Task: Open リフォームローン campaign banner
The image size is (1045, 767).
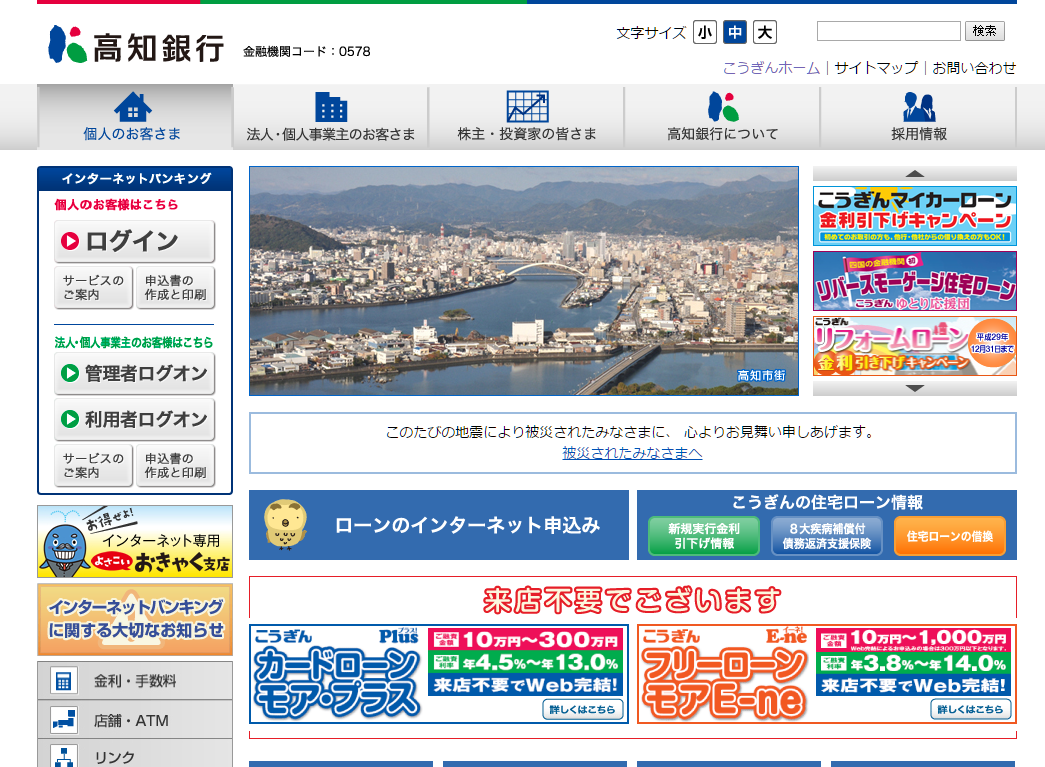Action: tap(914, 346)
